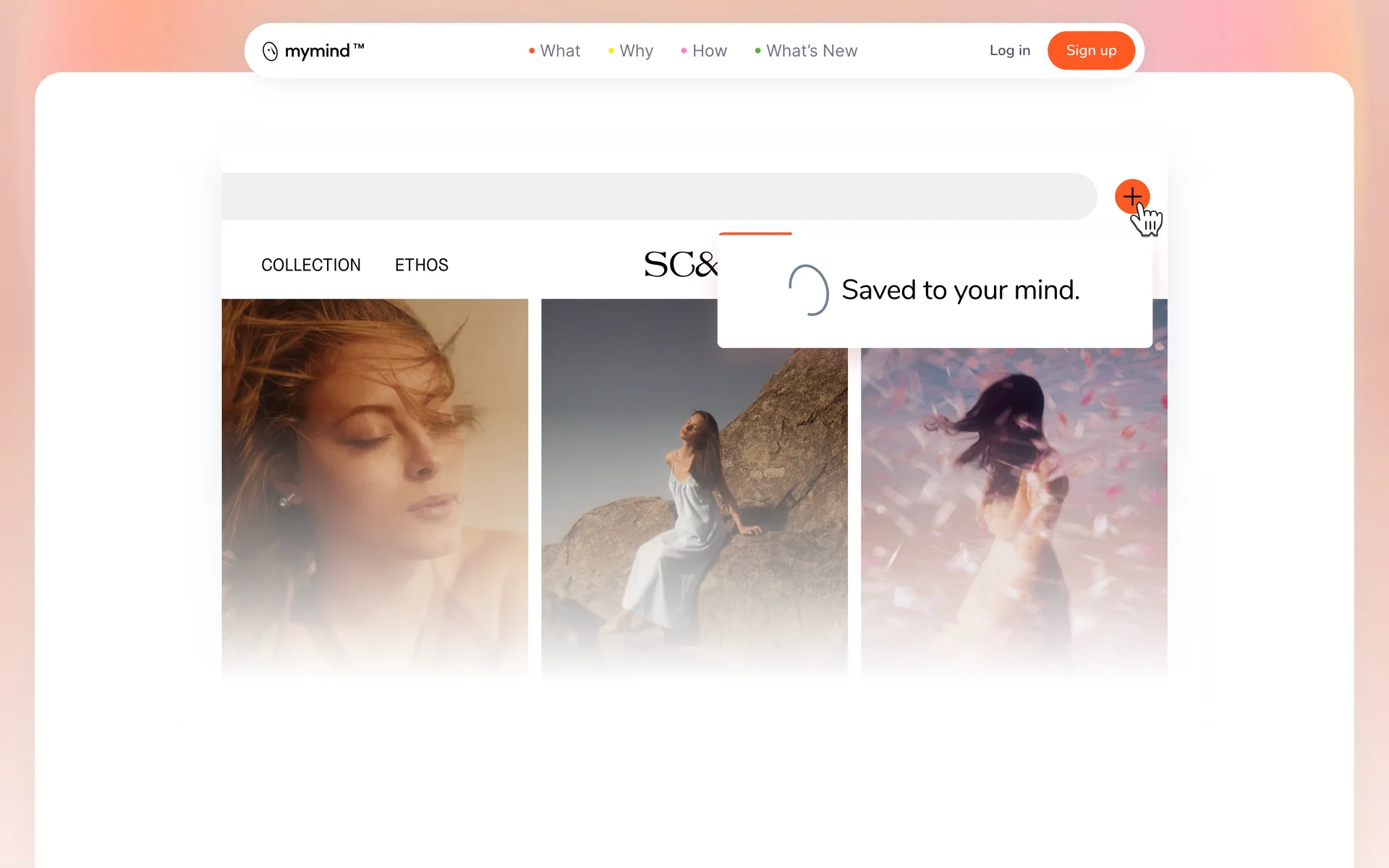Click the gray search address bar
The height and width of the screenshot is (868, 1389).
pos(658,196)
